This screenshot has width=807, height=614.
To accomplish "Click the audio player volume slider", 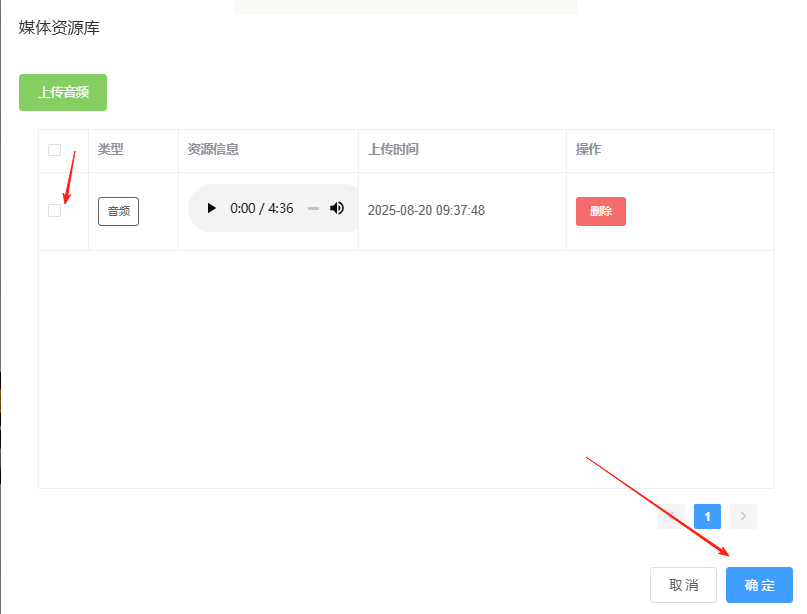I will pos(313,208).
